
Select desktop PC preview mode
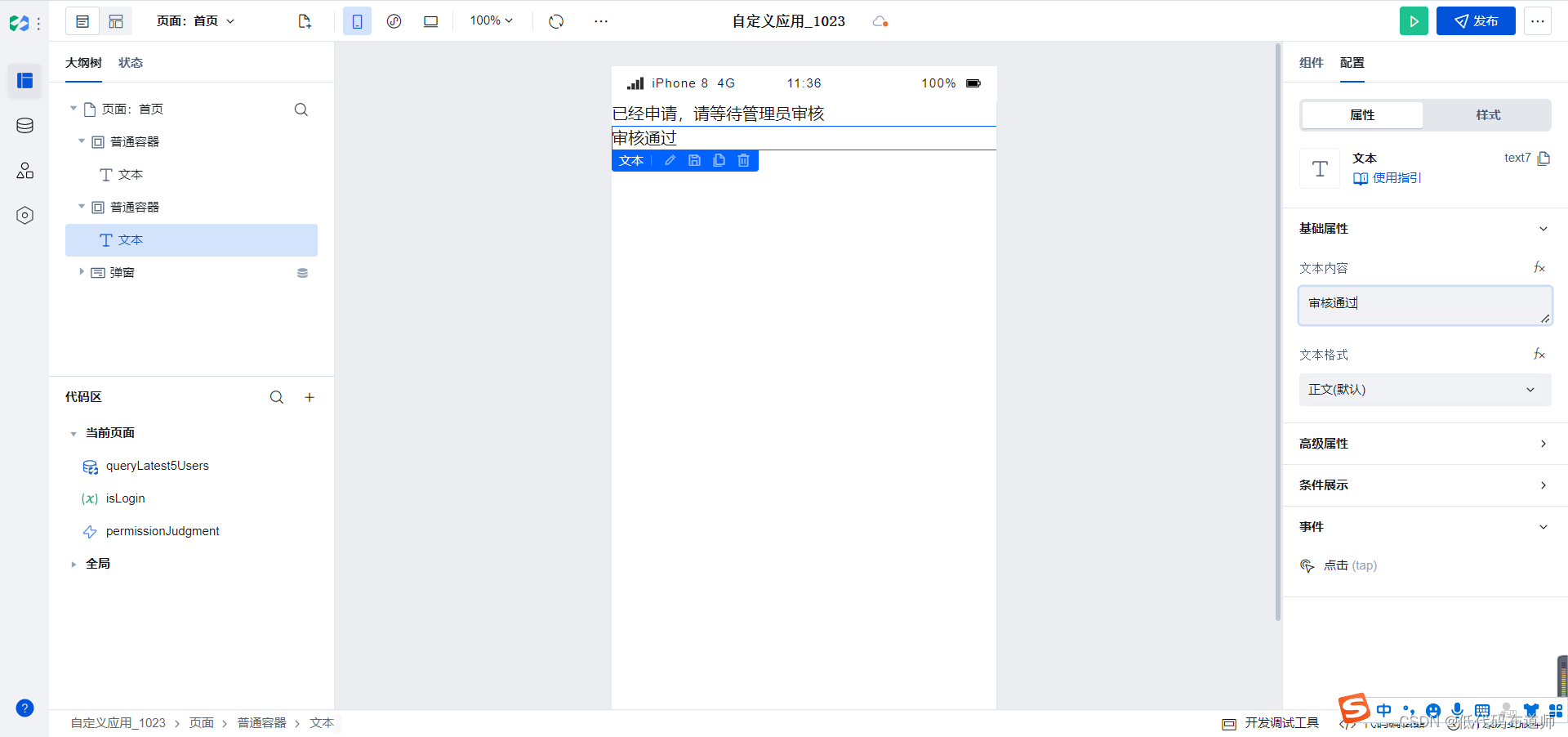430,21
